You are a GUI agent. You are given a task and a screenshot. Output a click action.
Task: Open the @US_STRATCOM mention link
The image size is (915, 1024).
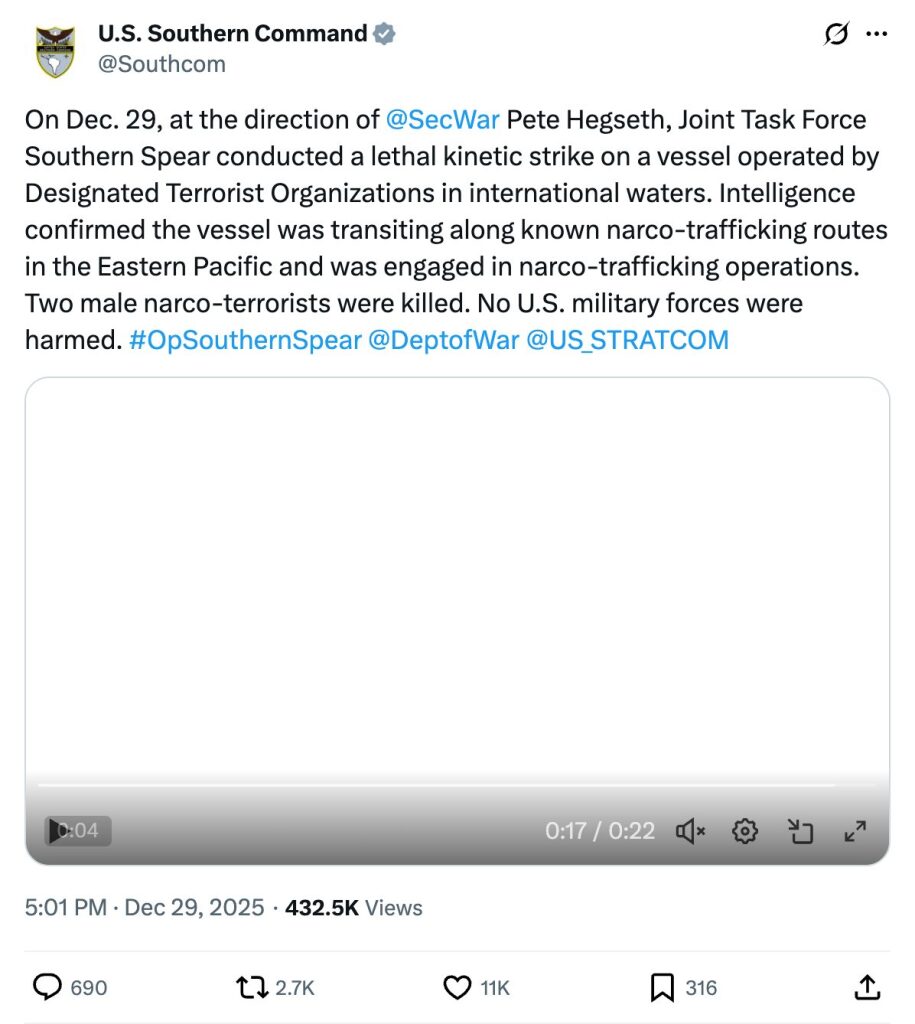tap(627, 340)
